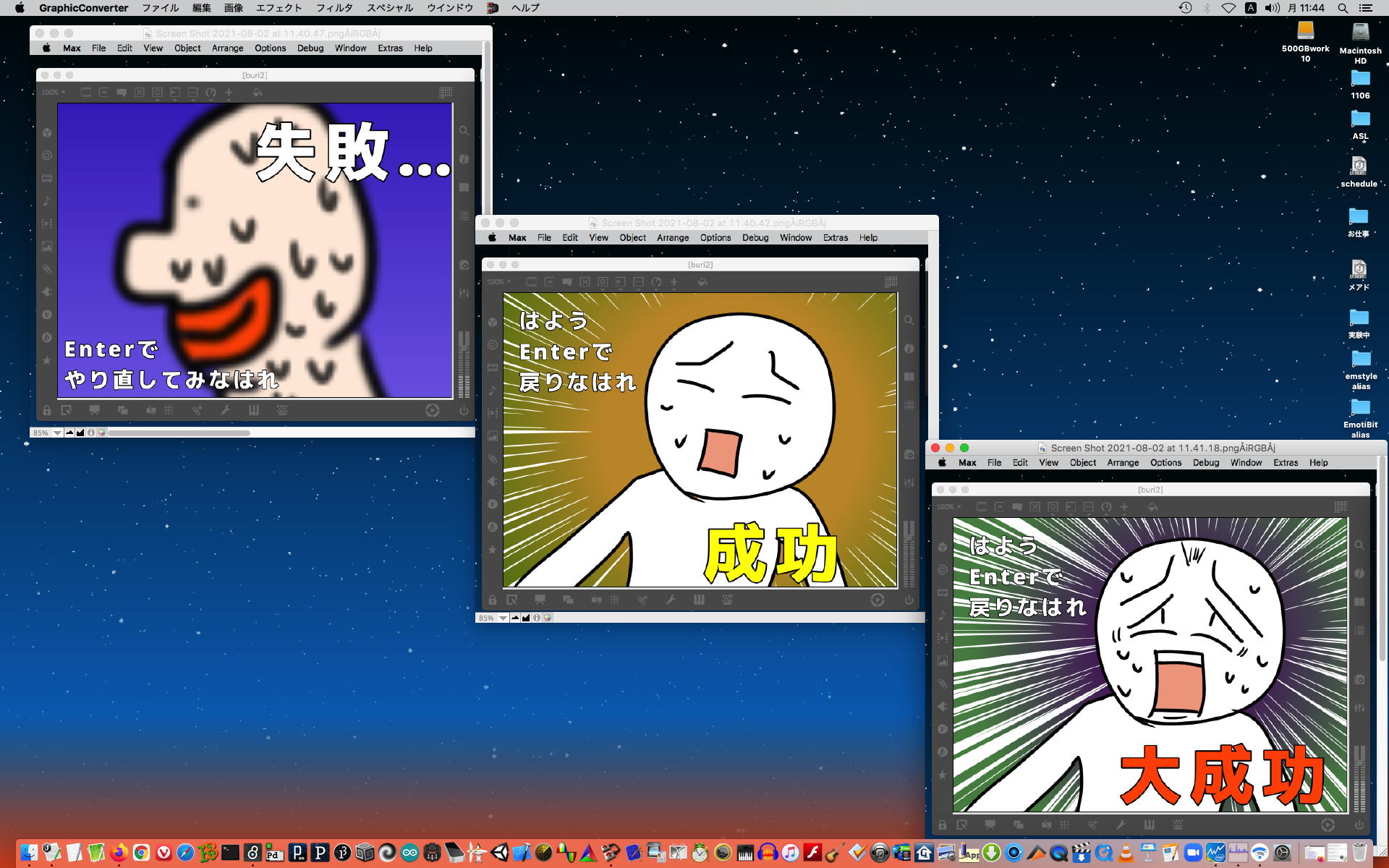Click the color profile wheel in the first window status bar
Image resolution: width=1389 pixels, height=868 pixels.
[x=102, y=433]
